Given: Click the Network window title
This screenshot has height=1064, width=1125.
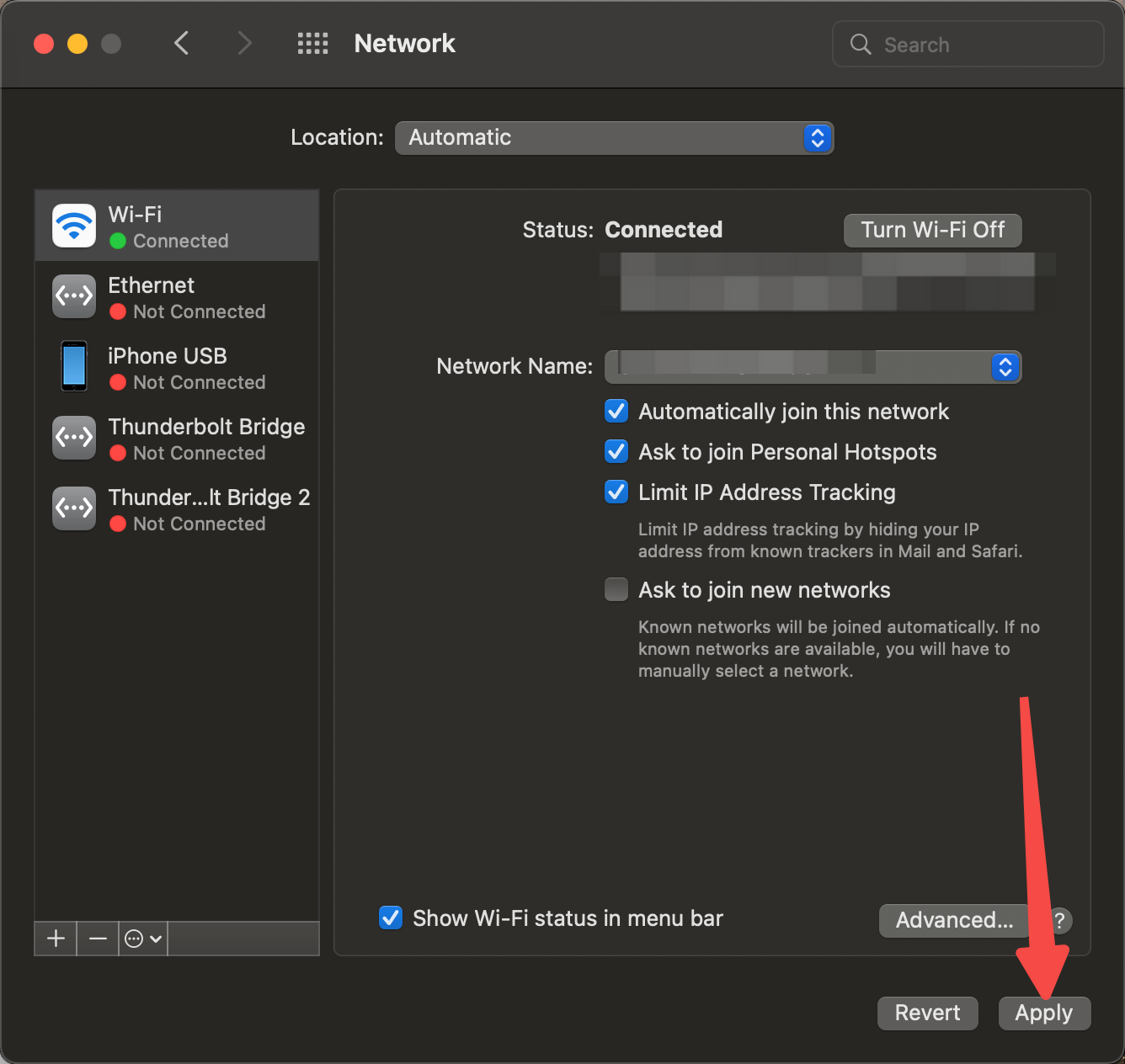Looking at the screenshot, I should pyautogui.click(x=404, y=44).
